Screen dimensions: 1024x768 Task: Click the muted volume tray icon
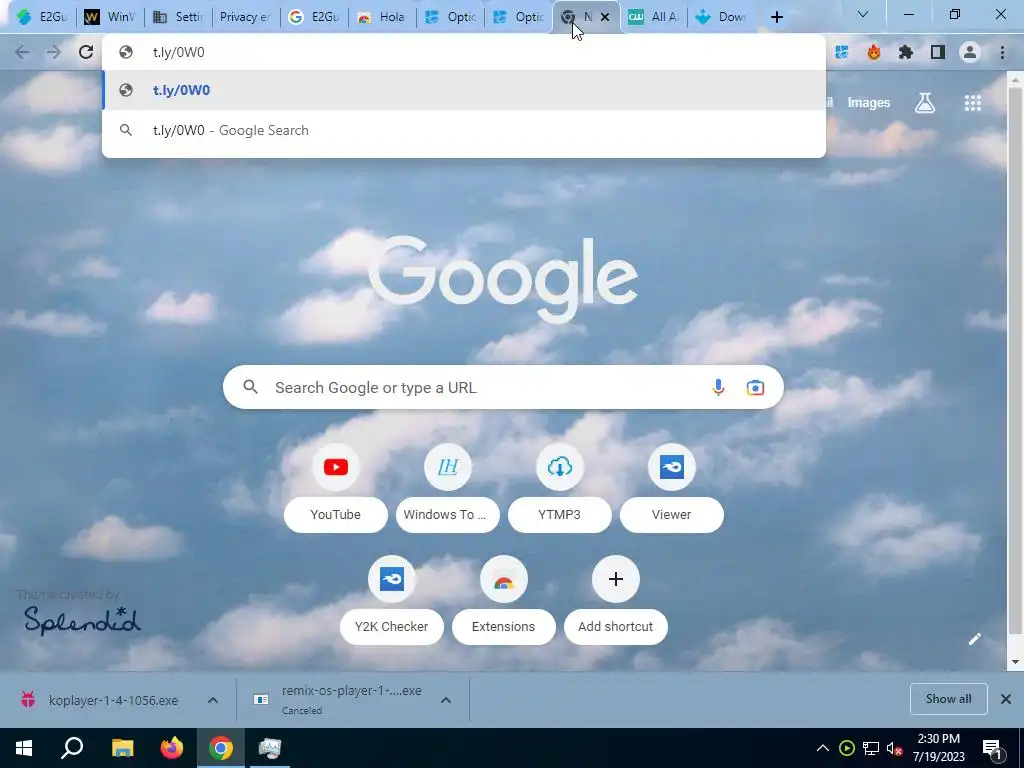[894, 748]
